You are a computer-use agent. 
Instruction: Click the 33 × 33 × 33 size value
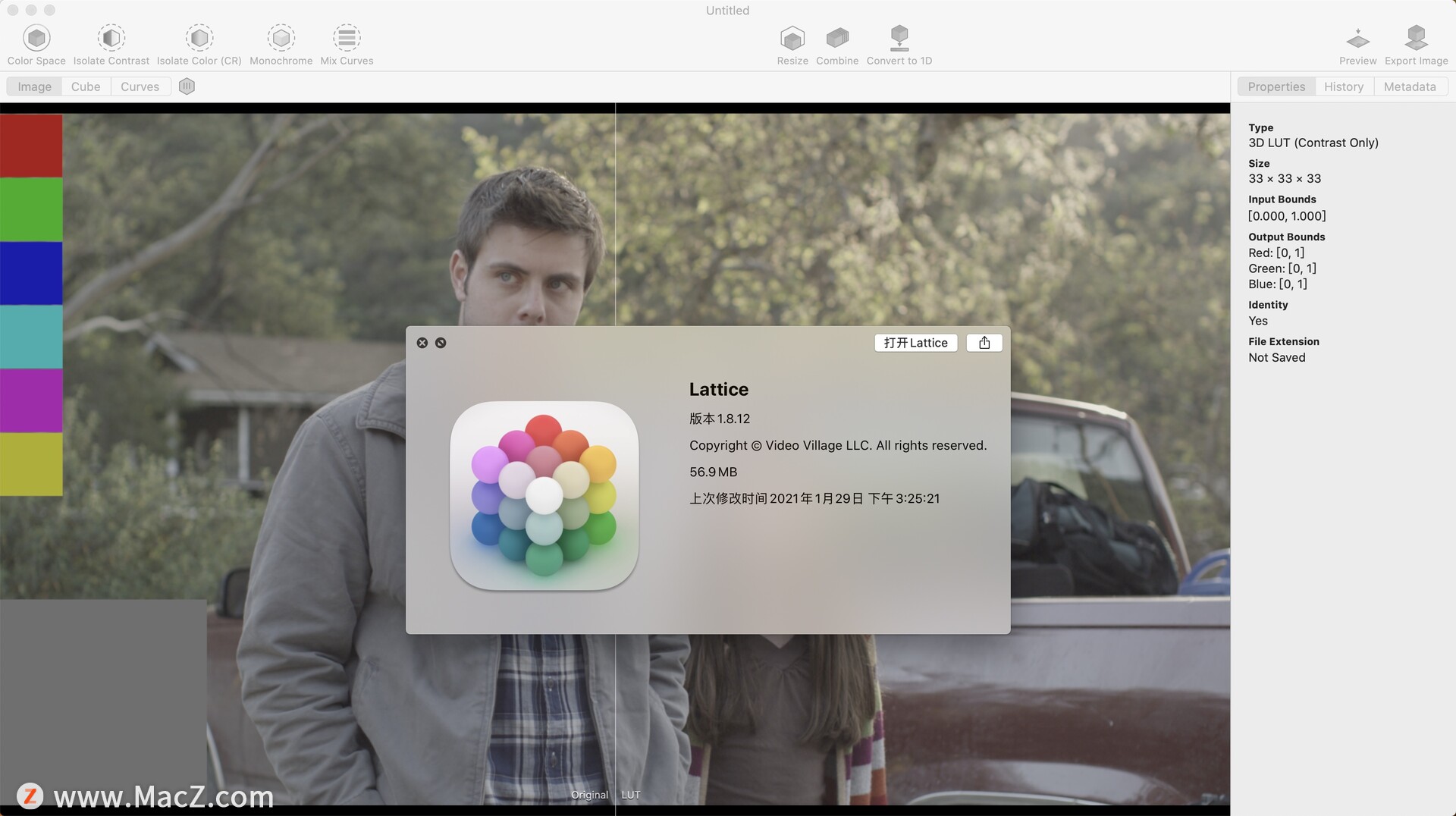point(1285,178)
